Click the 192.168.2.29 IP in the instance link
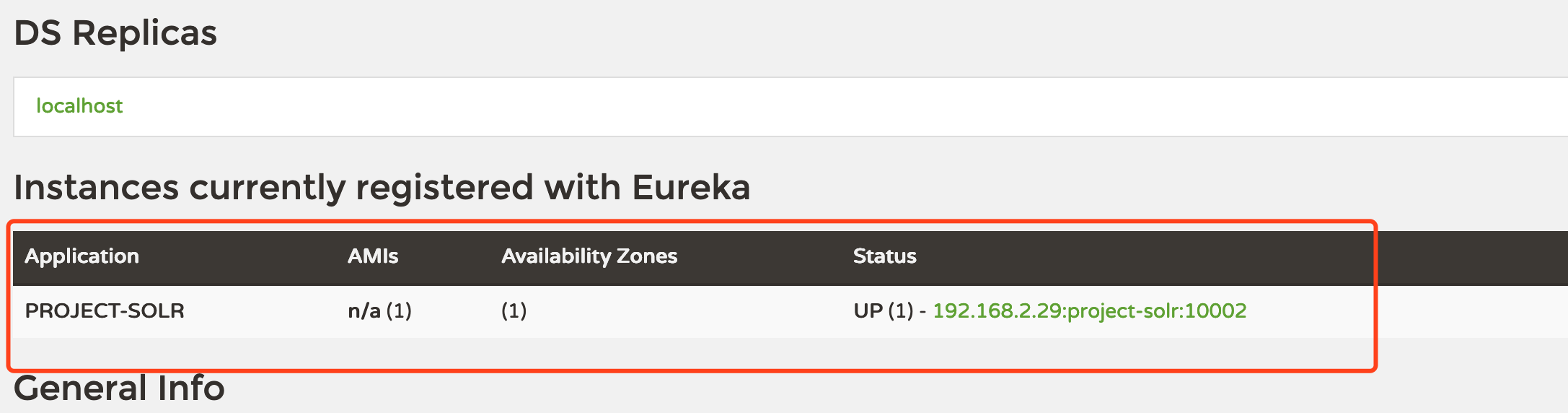This screenshot has width=1568, height=413. 997,310
